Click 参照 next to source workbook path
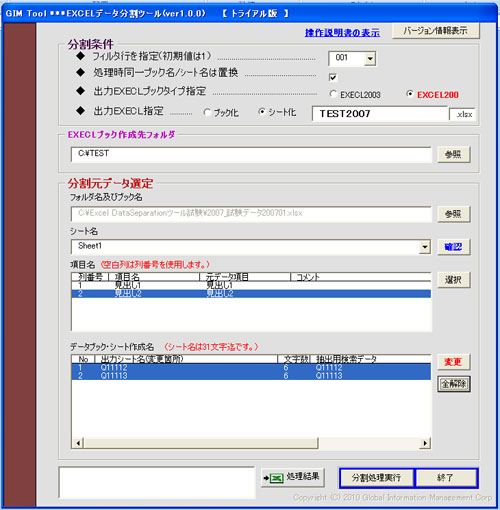 pyautogui.click(x=453, y=214)
